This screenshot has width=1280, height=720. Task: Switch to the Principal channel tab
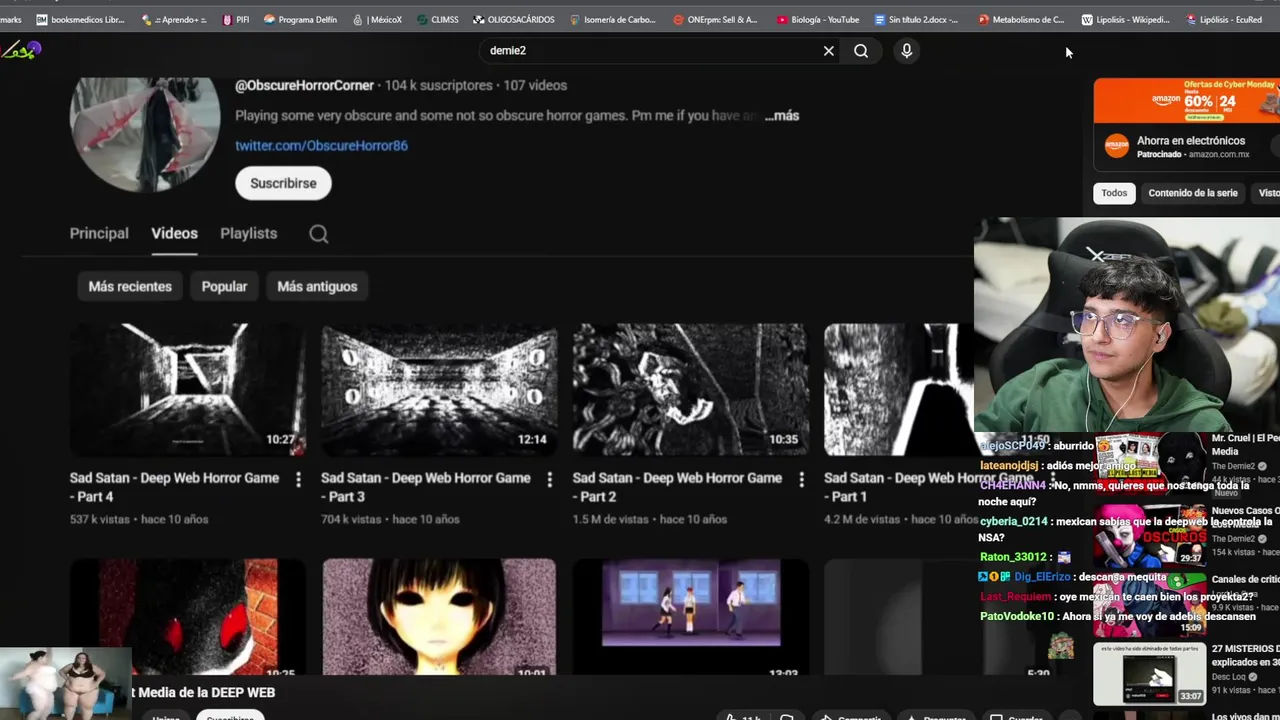[x=99, y=234]
